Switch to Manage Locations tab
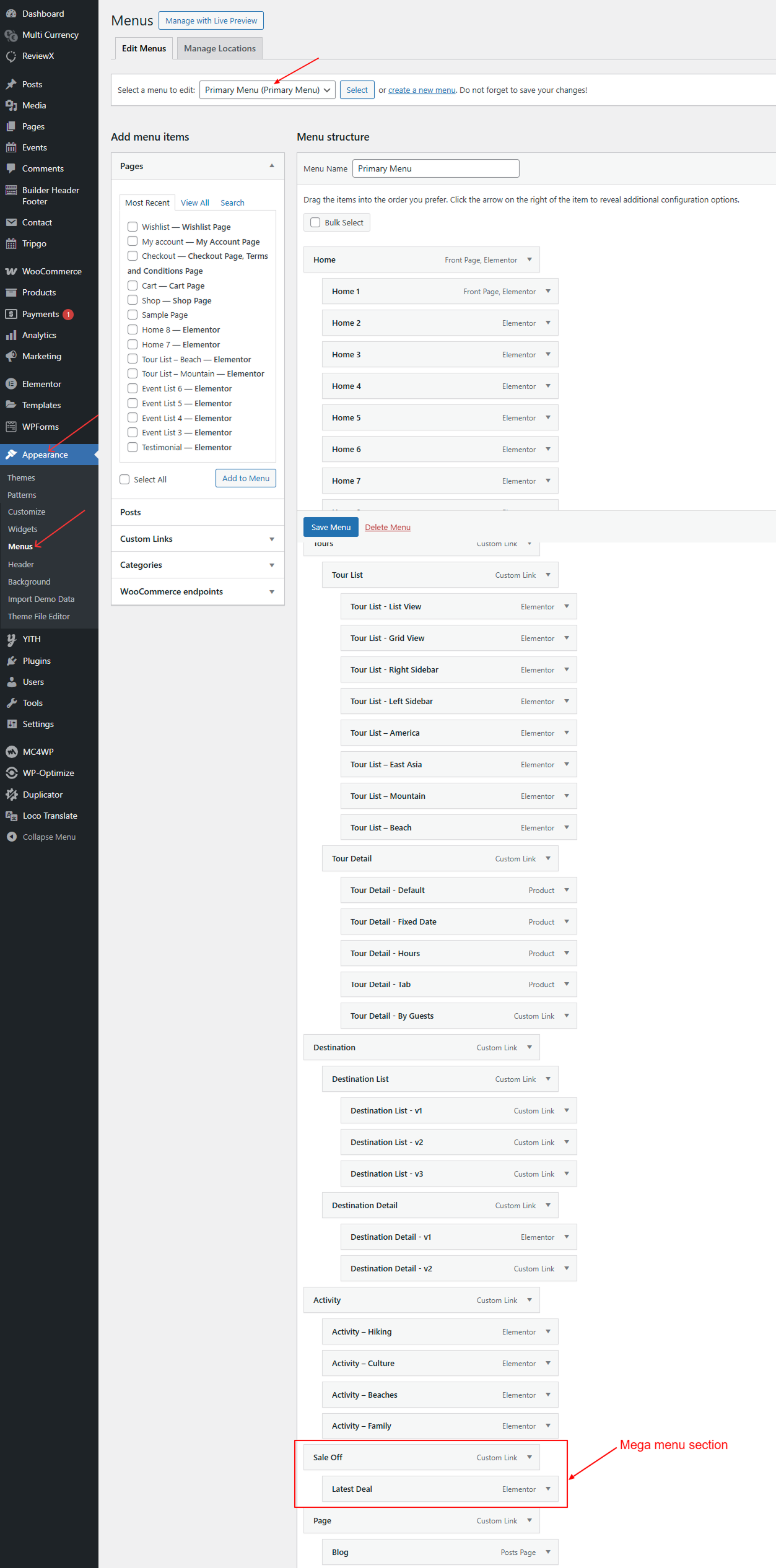Viewport: 776px width, 1568px height. [220, 48]
